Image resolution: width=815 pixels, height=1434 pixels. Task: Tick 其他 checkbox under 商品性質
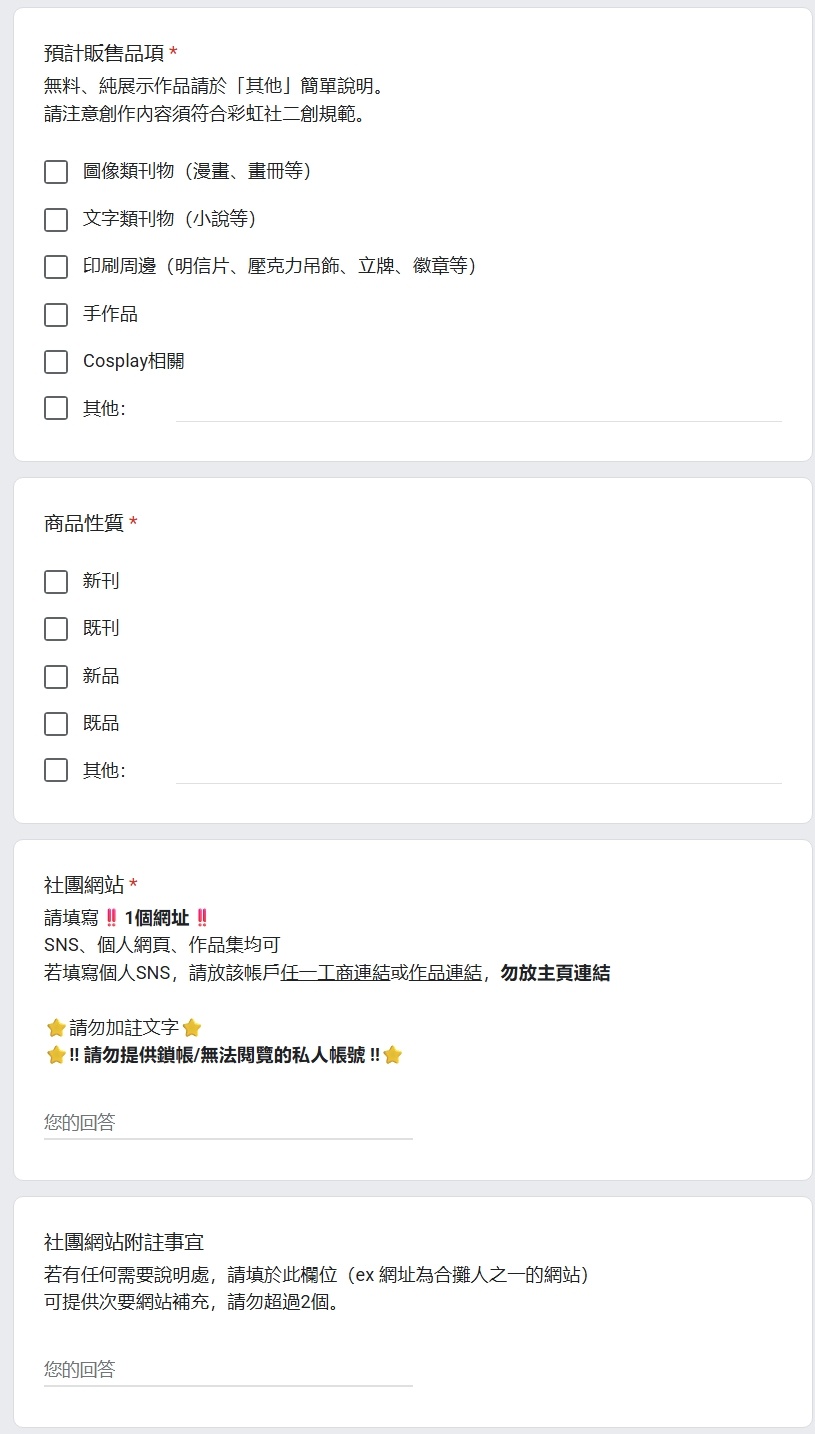56,770
